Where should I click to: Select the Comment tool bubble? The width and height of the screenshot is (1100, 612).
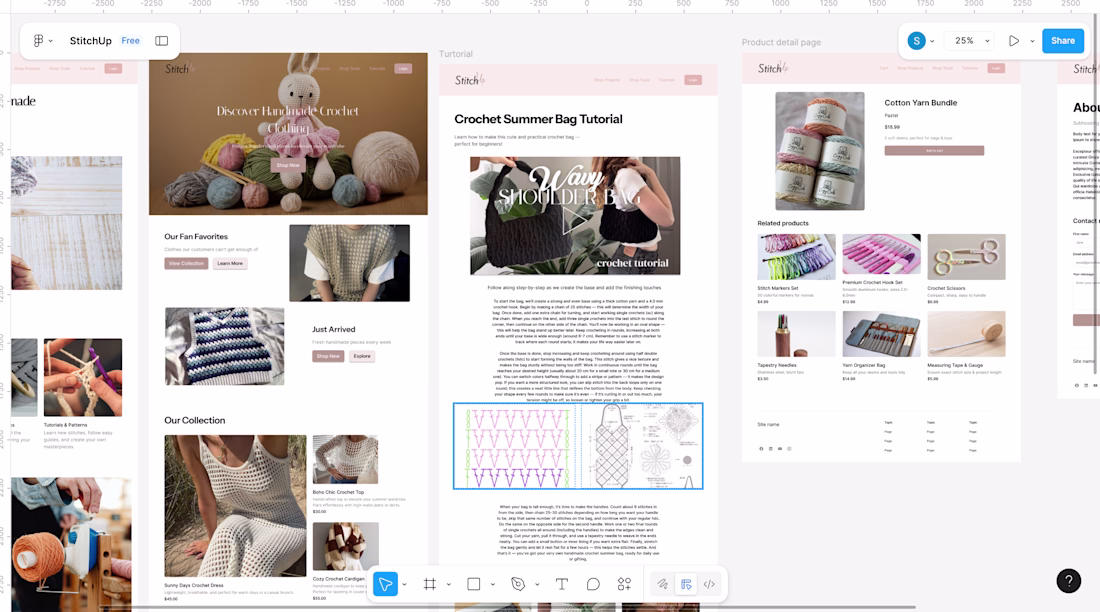[x=593, y=584]
